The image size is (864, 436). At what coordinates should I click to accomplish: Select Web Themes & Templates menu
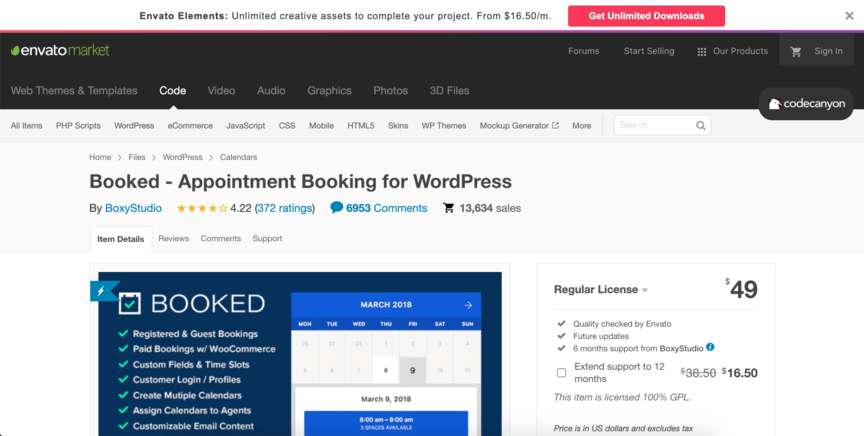click(74, 90)
